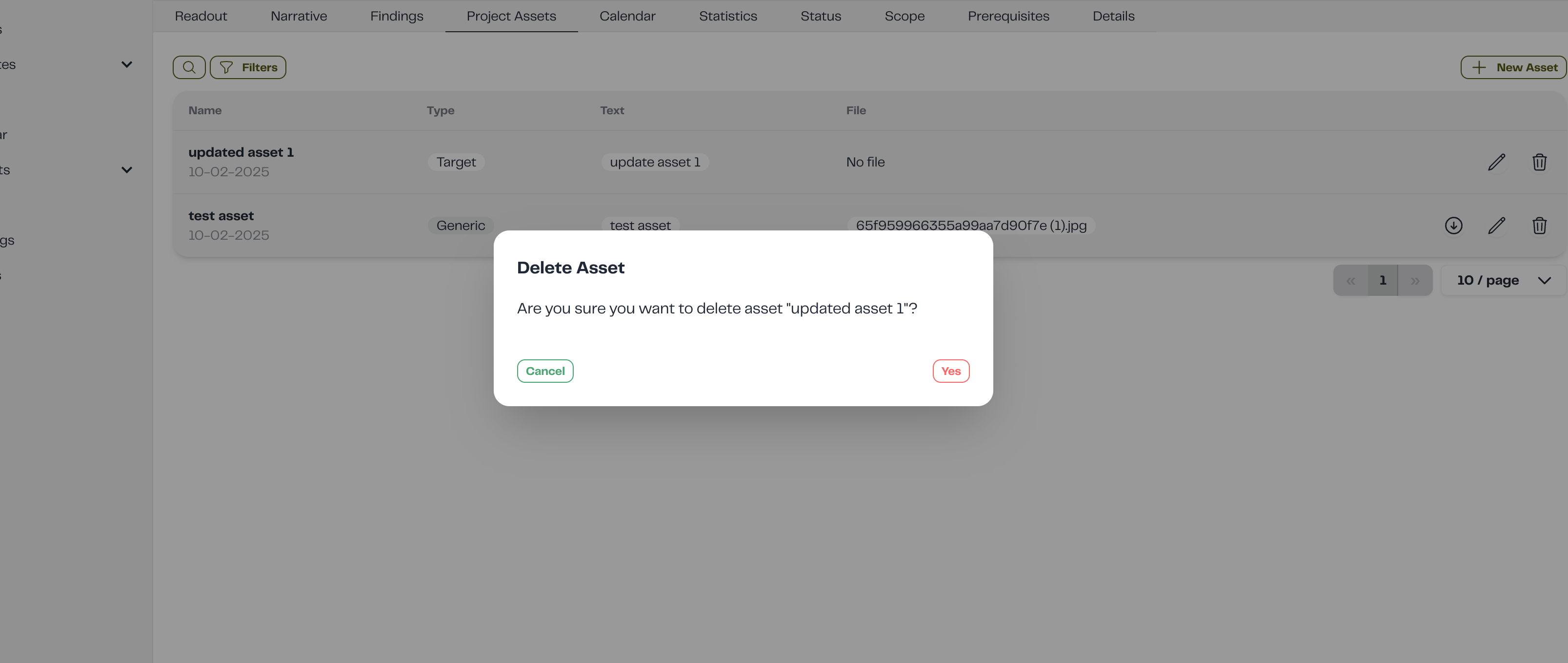This screenshot has width=1568, height=663.
Task: Open the Status tab
Action: coord(821,16)
